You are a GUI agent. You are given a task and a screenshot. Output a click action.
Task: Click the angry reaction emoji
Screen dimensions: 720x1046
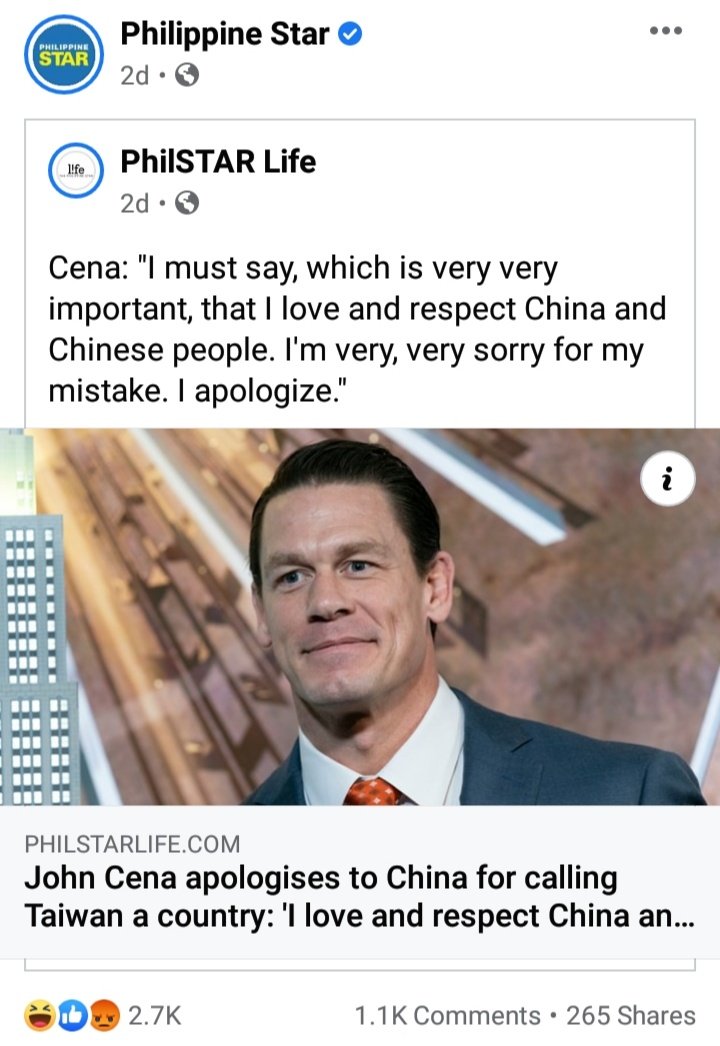(103, 1015)
